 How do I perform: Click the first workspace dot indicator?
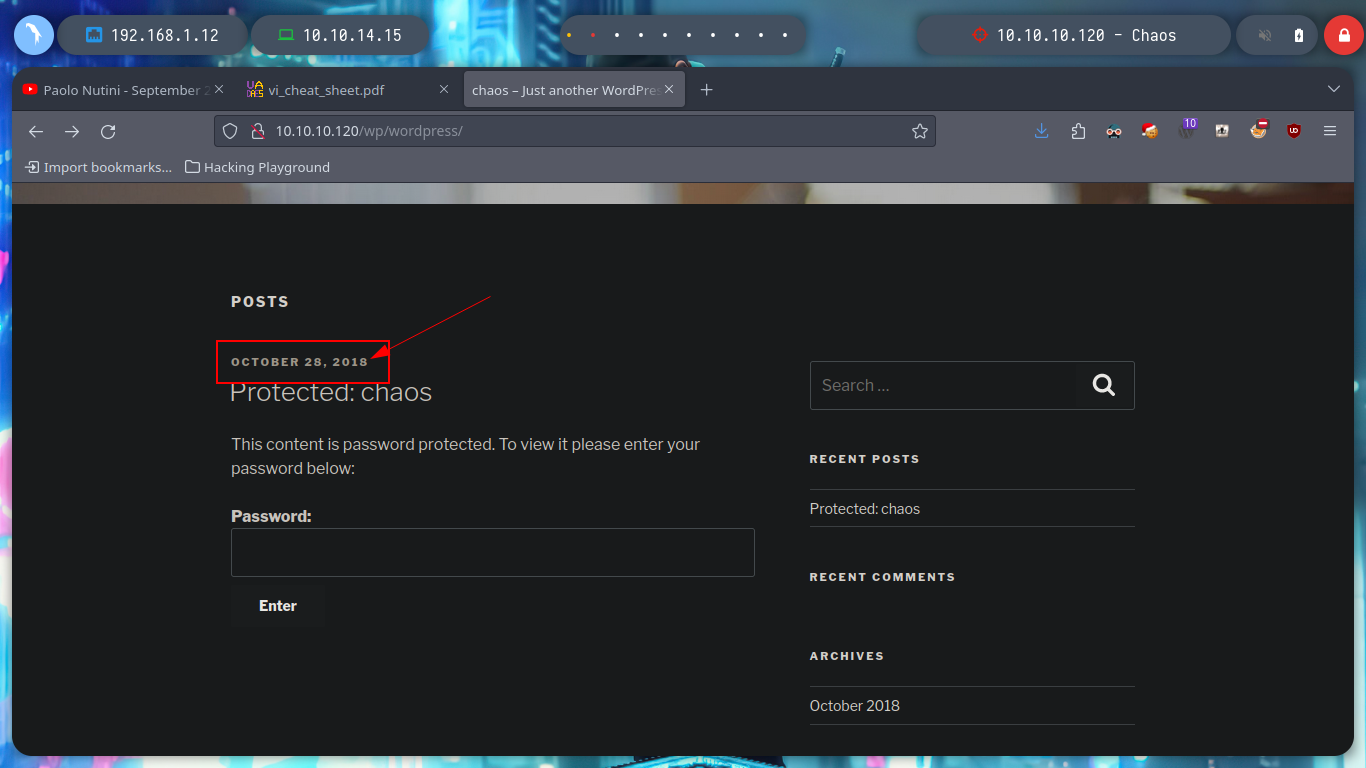tap(569, 35)
